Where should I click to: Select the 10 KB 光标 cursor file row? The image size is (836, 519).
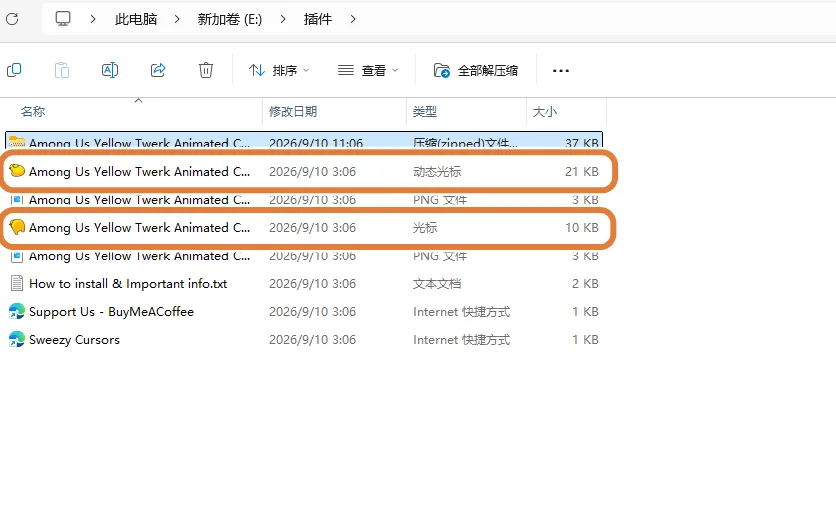point(304,228)
